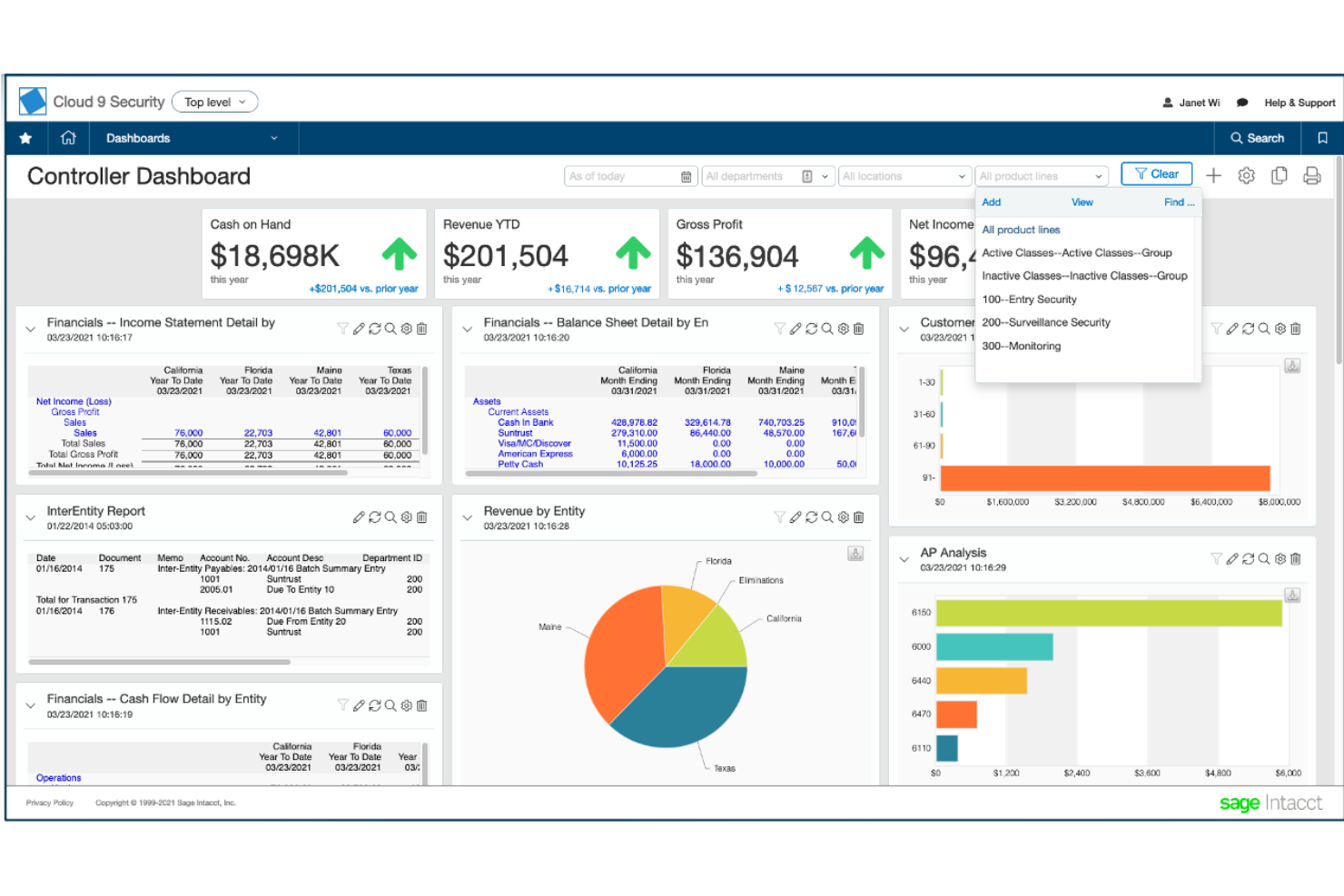Click the Clear filters button
The height and width of the screenshot is (896, 1344).
coord(1156,173)
